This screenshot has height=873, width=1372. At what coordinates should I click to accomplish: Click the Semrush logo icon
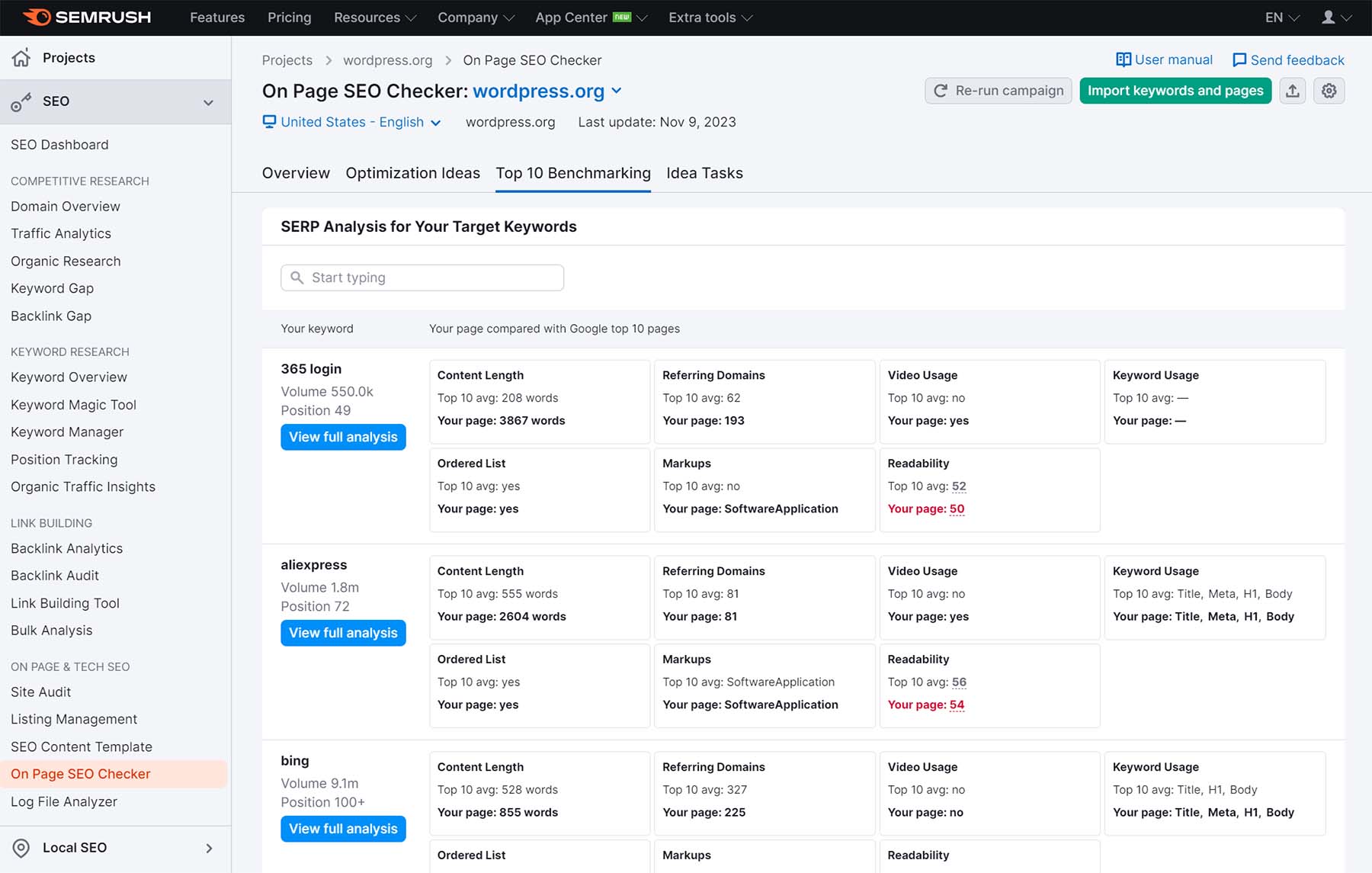tap(37, 17)
